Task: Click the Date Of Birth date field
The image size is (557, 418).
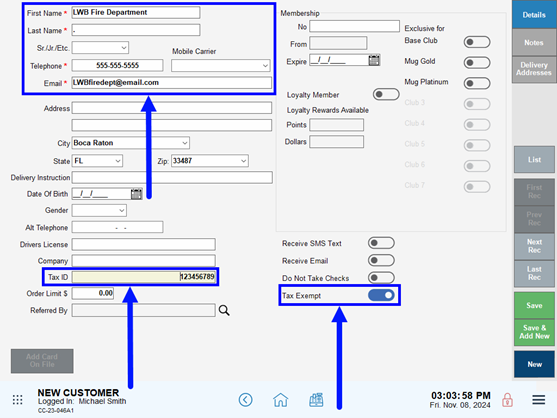Action: pyautogui.click(x=102, y=194)
